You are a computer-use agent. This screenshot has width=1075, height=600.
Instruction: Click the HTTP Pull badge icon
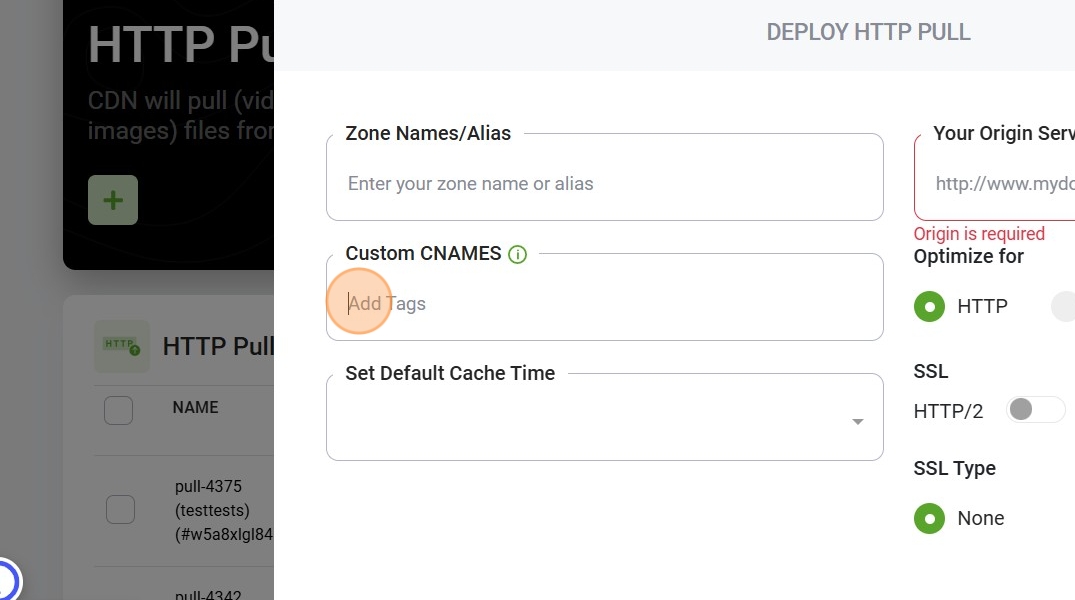coord(122,346)
